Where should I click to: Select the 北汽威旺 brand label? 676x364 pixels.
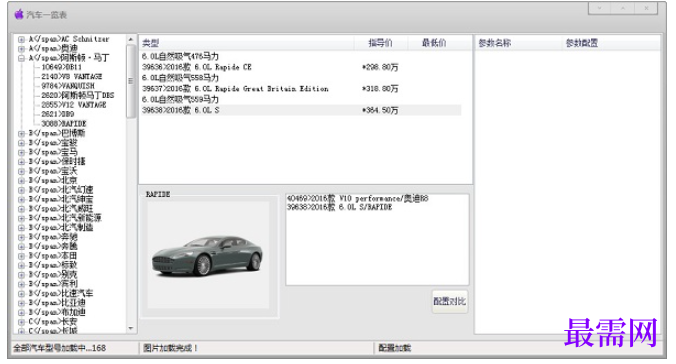(61, 209)
